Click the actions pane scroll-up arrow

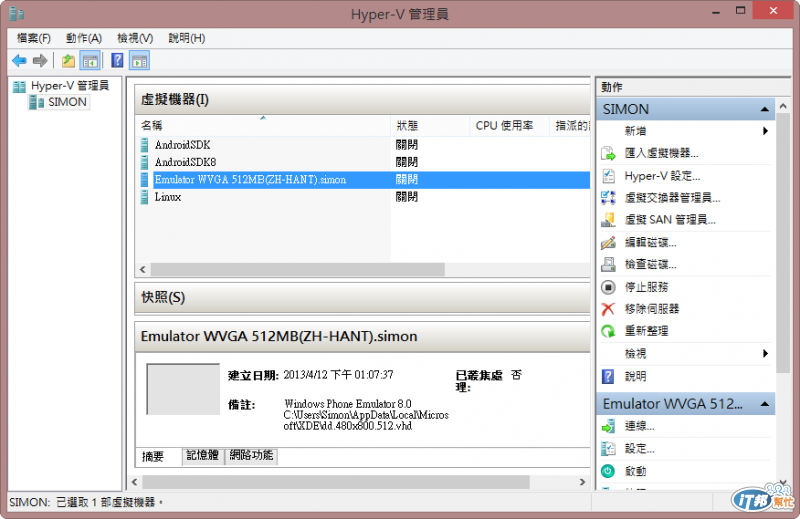(x=783, y=106)
